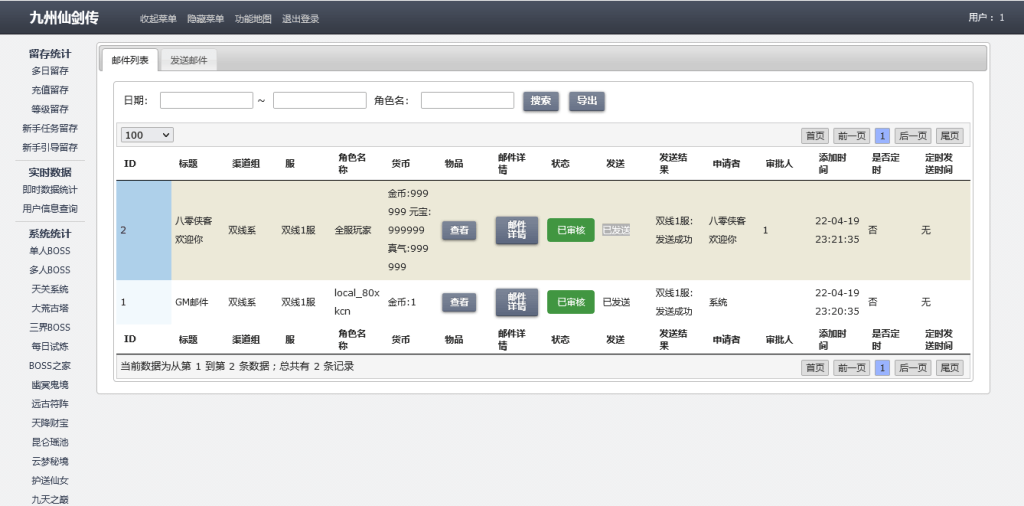Sort by 审批人 top column header
Viewport: 1024px width, 506px height.
[x=779, y=164]
